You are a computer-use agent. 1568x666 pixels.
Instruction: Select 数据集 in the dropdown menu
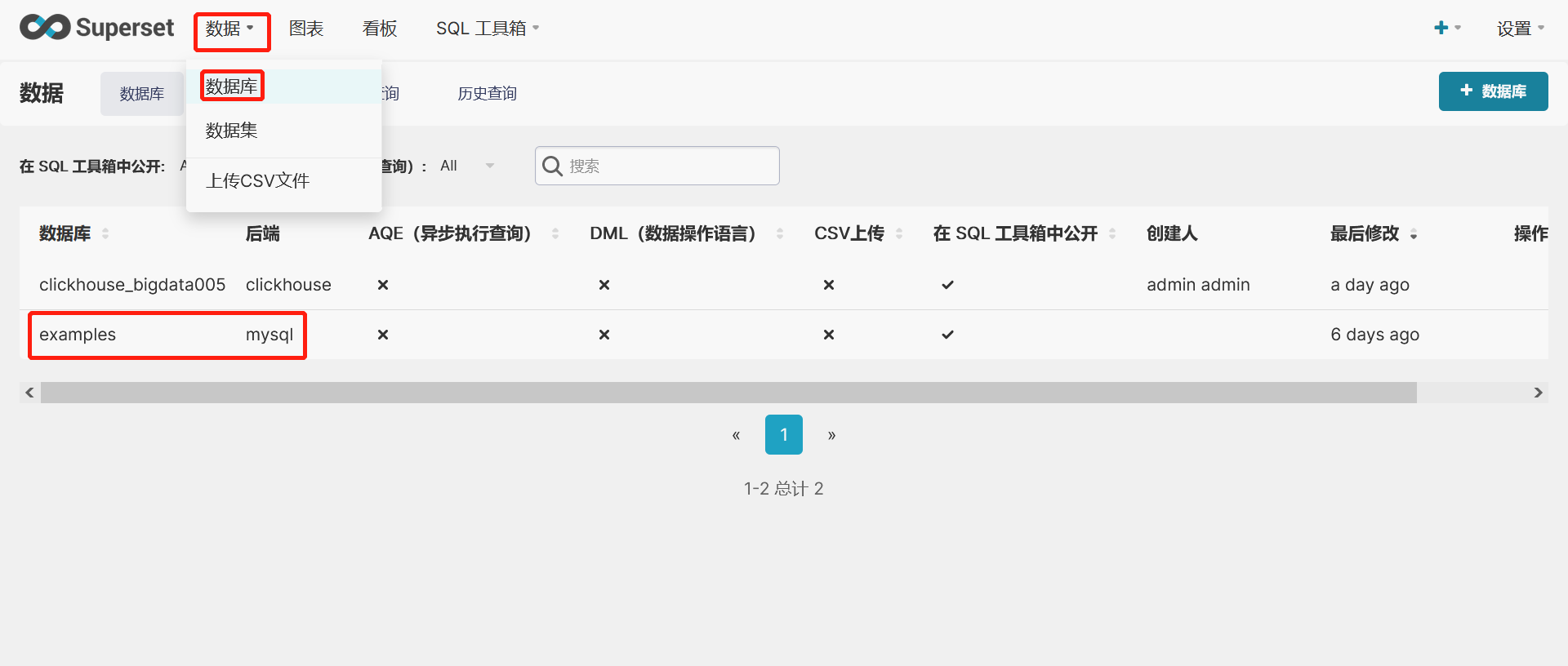[x=284, y=130]
